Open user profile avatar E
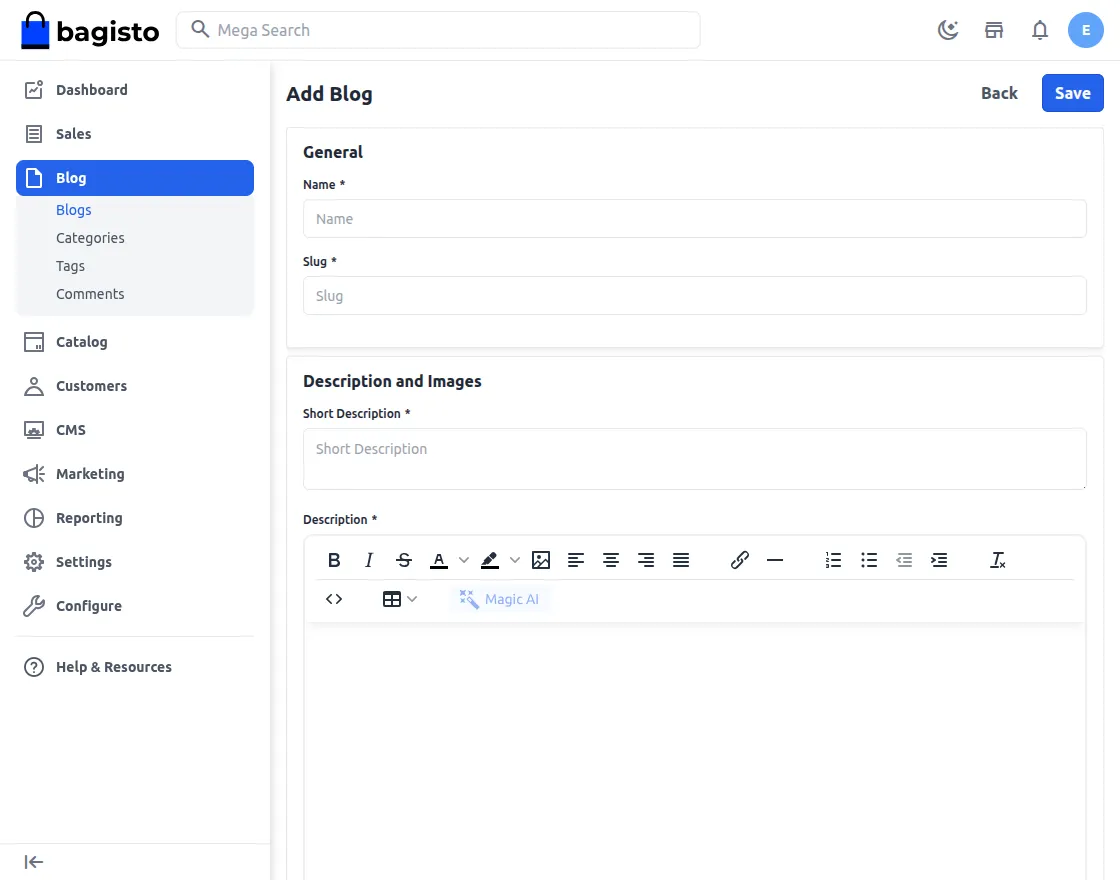The image size is (1120, 880). pyautogui.click(x=1086, y=30)
